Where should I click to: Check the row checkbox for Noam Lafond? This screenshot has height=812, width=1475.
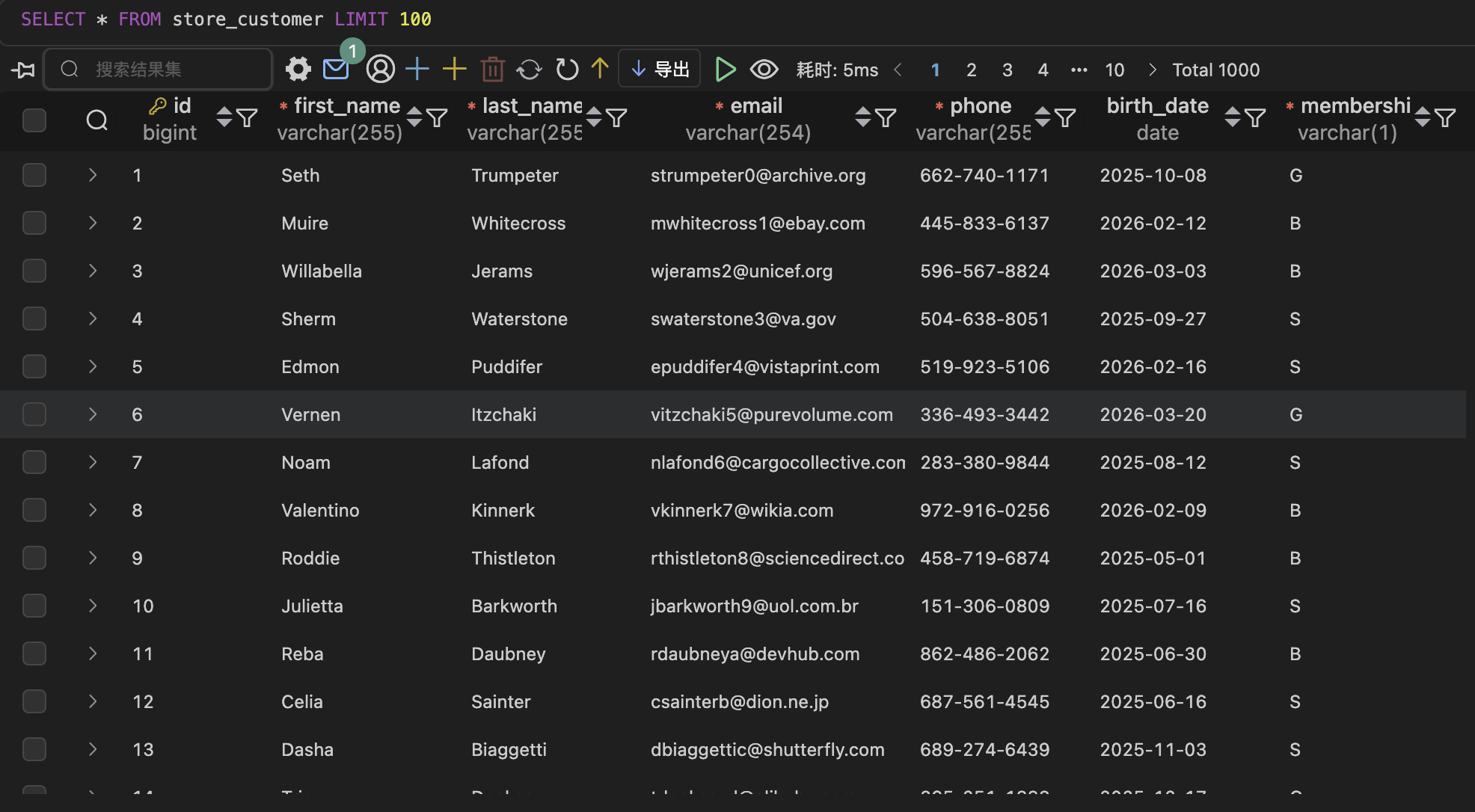tap(34, 462)
